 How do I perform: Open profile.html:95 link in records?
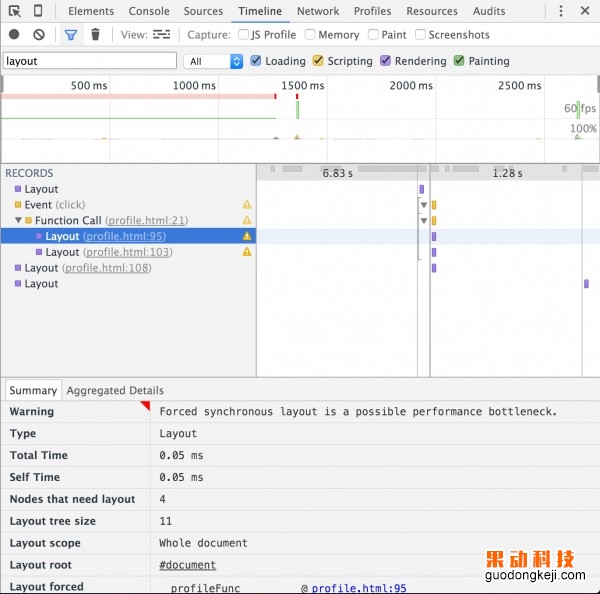(x=125, y=236)
